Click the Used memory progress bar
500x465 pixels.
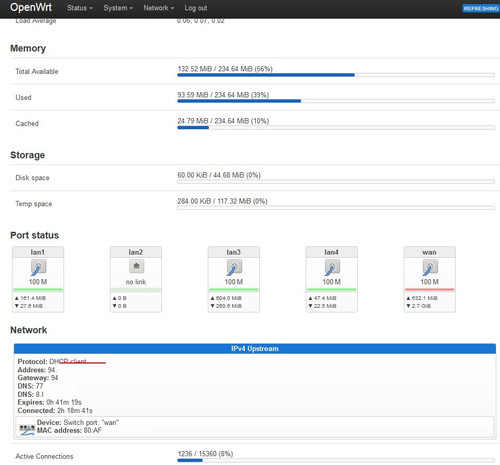(x=336, y=101)
